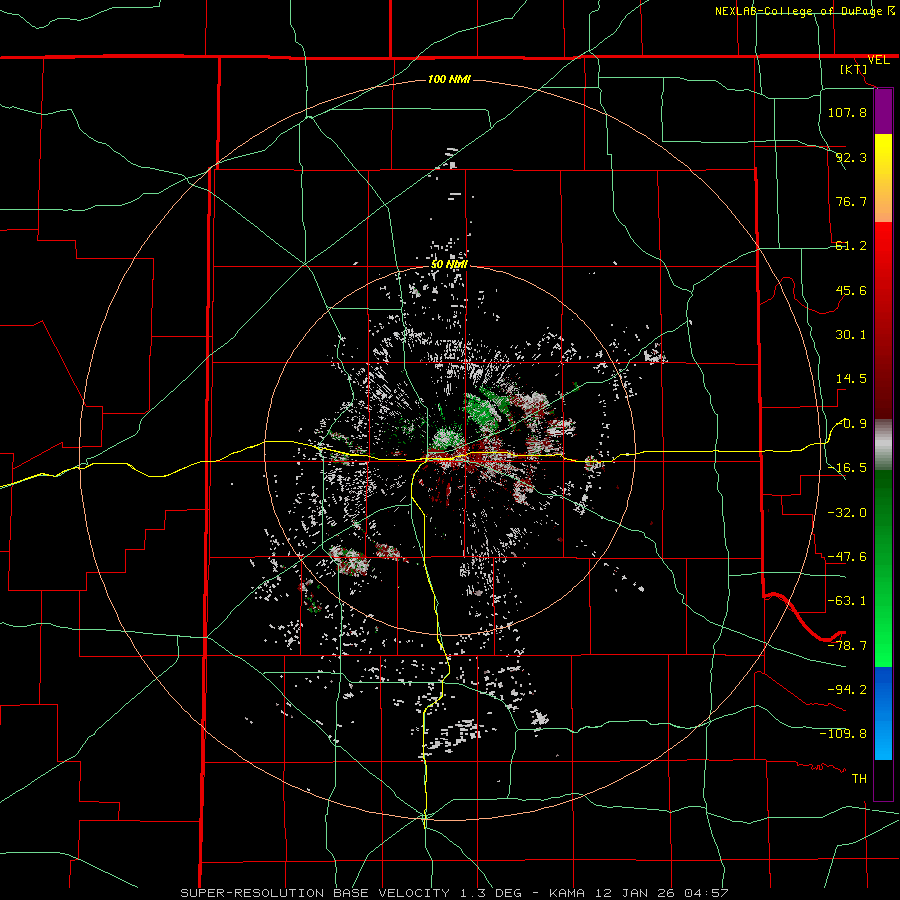Pick the purple band of the velocity scale
Image resolution: width=900 pixels, height=900 pixels.
[883, 112]
